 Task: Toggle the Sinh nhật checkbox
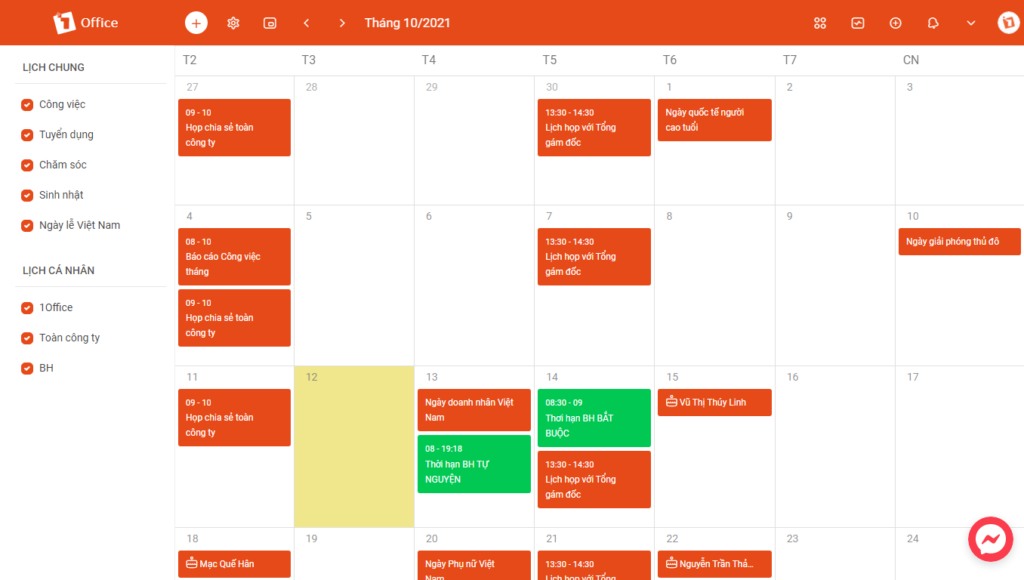click(28, 195)
